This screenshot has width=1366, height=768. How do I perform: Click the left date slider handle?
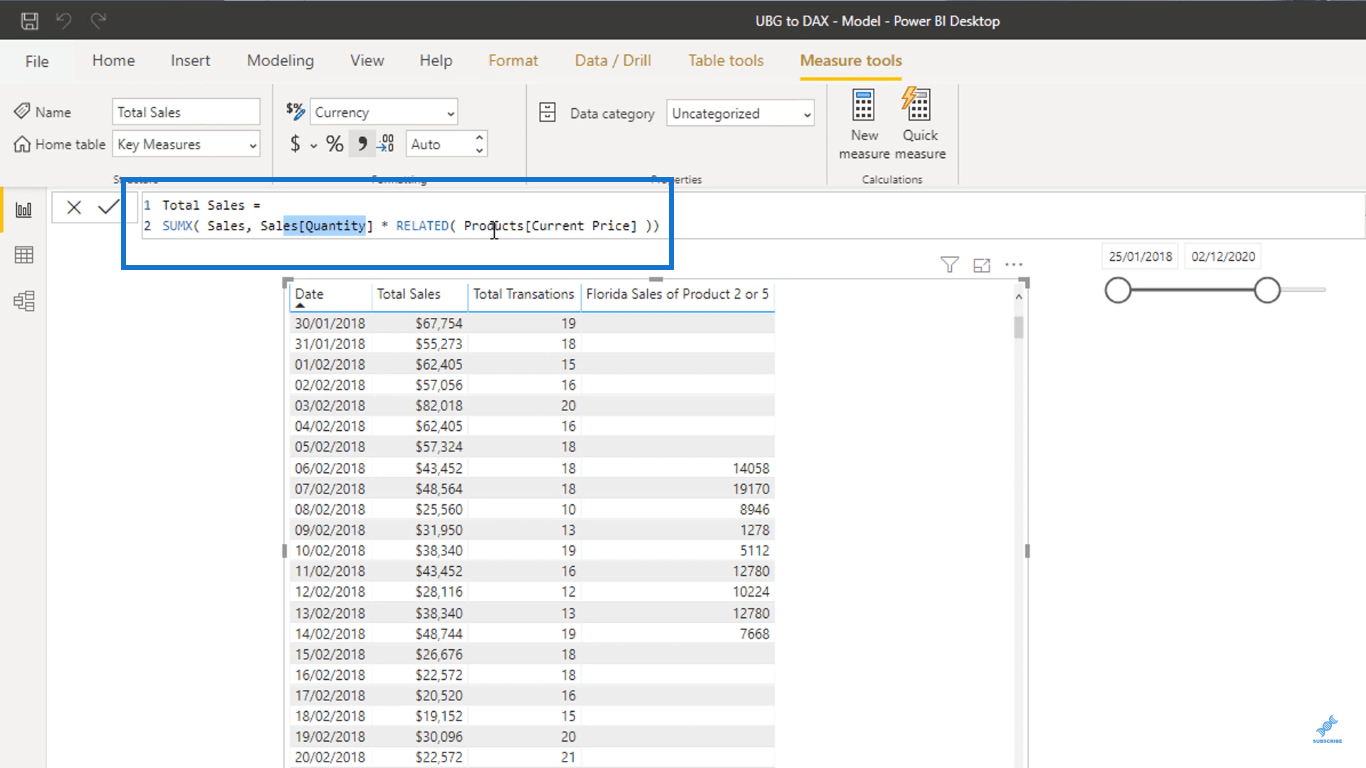pyautogui.click(x=1118, y=290)
